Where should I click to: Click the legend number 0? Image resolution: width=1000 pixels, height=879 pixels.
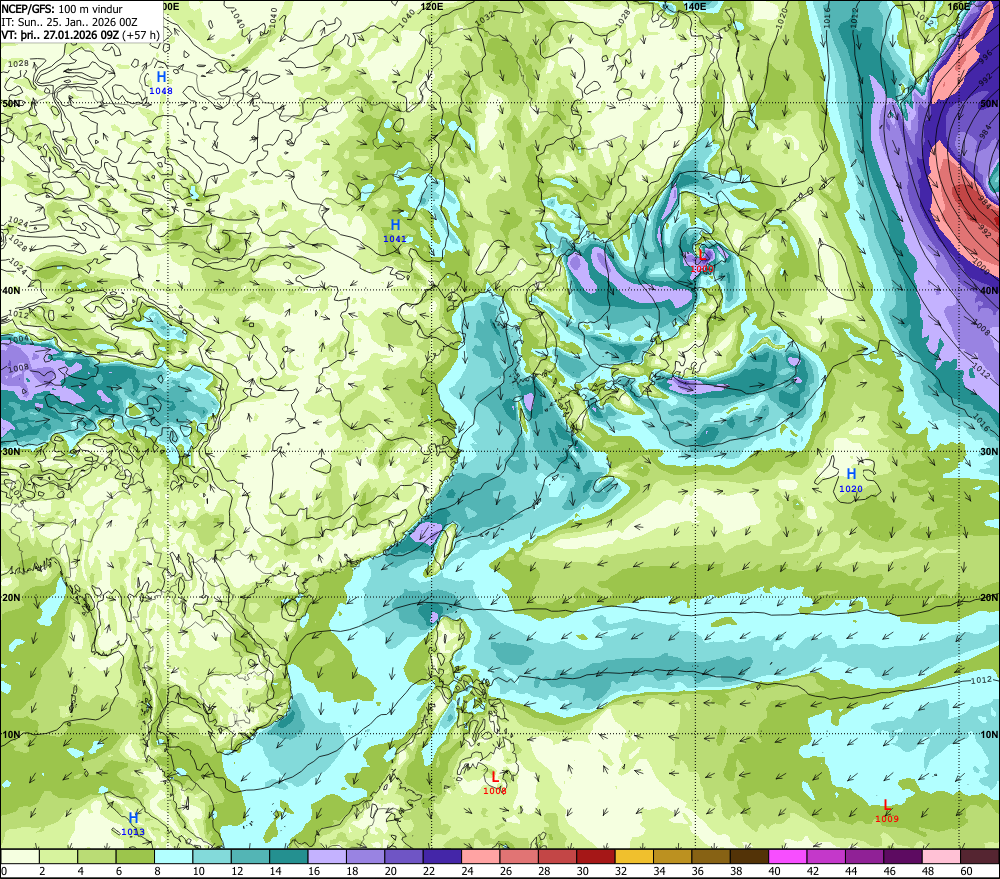4,871
